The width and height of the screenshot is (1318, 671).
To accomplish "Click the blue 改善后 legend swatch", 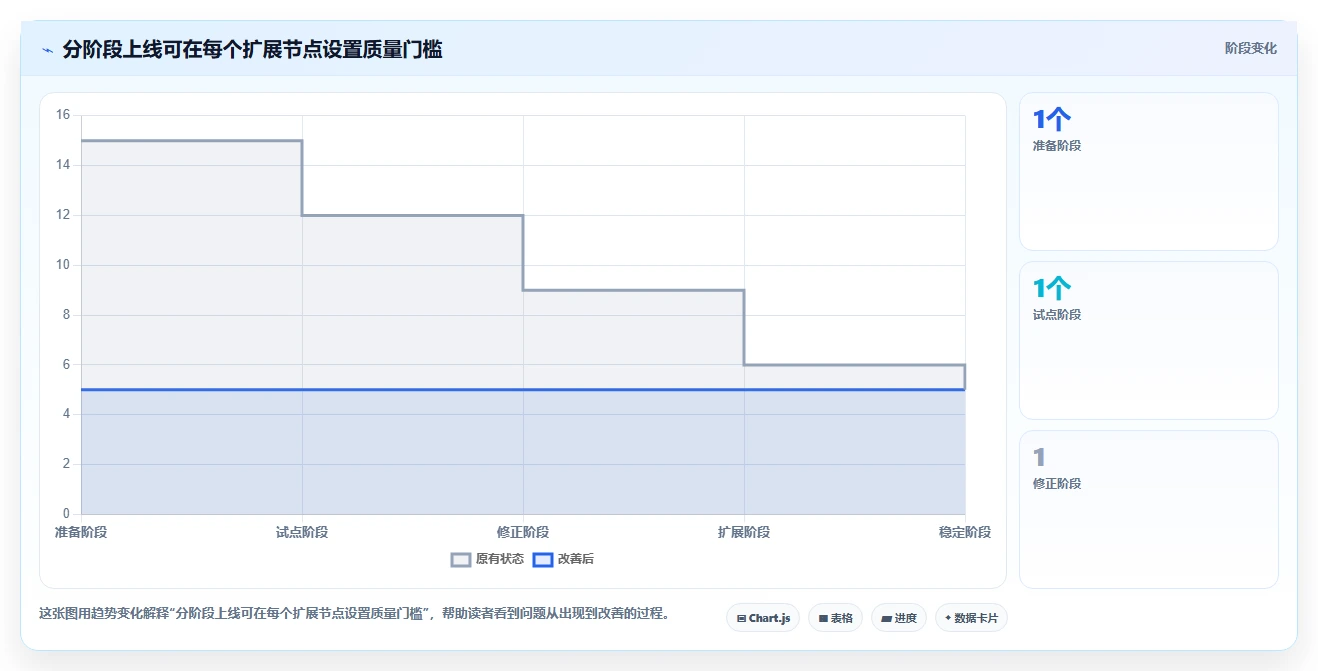I will [x=543, y=559].
